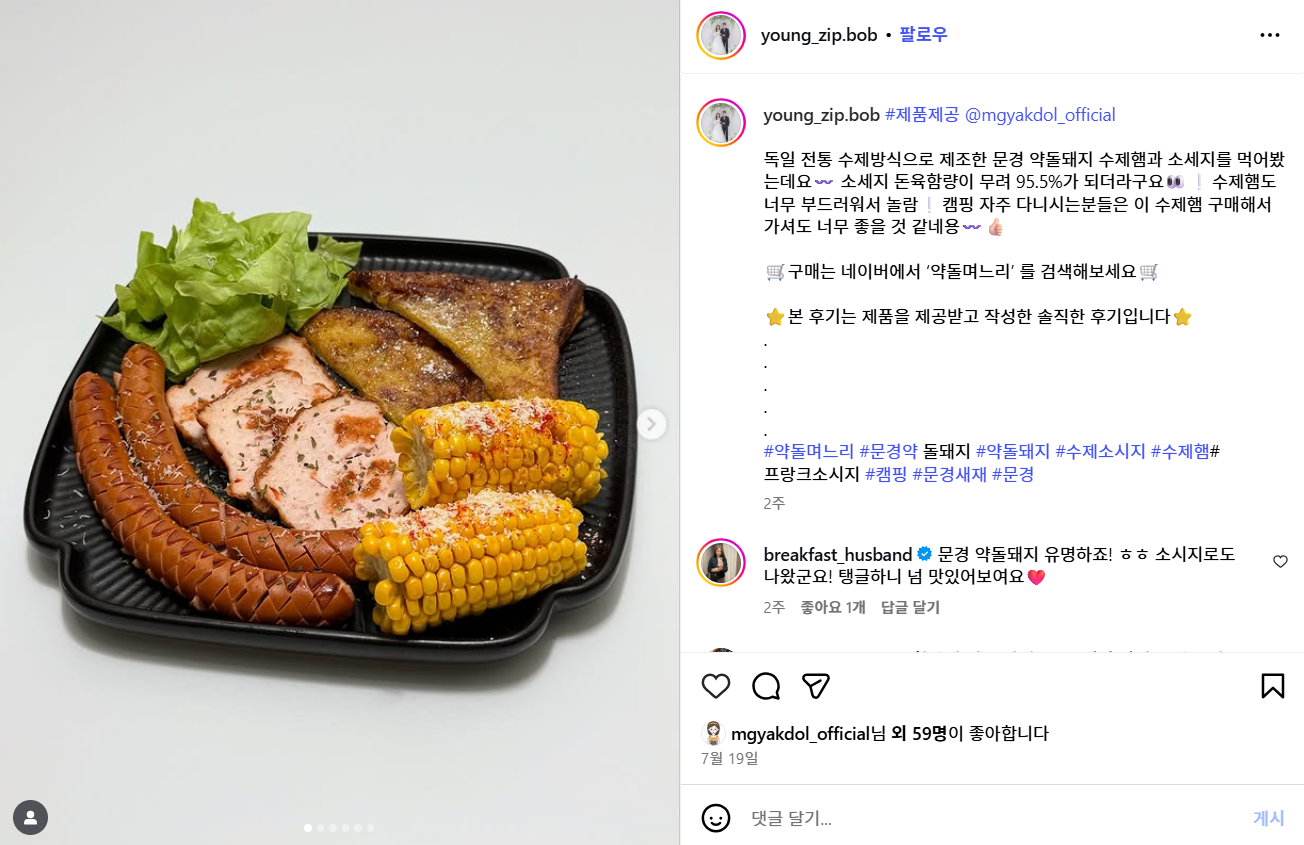The image size is (1304, 845).
Task: Save the post with the bookmark icon
Action: (1272, 686)
